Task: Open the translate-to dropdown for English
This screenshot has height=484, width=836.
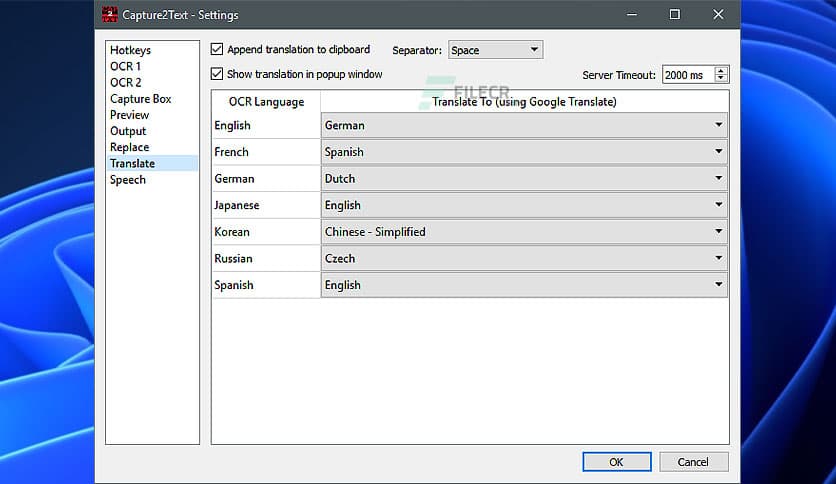Action: tap(523, 126)
